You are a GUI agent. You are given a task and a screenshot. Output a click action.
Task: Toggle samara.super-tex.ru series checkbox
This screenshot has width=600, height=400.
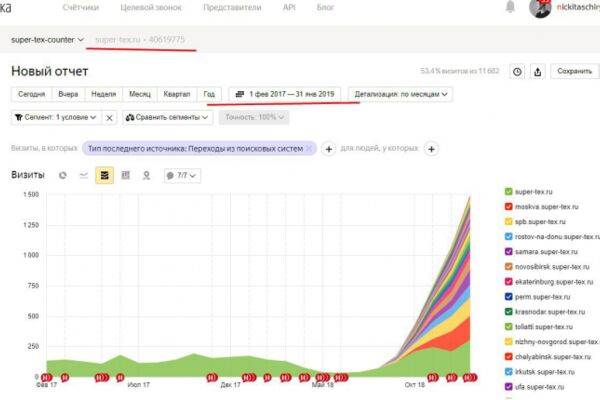(x=508, y=251)
